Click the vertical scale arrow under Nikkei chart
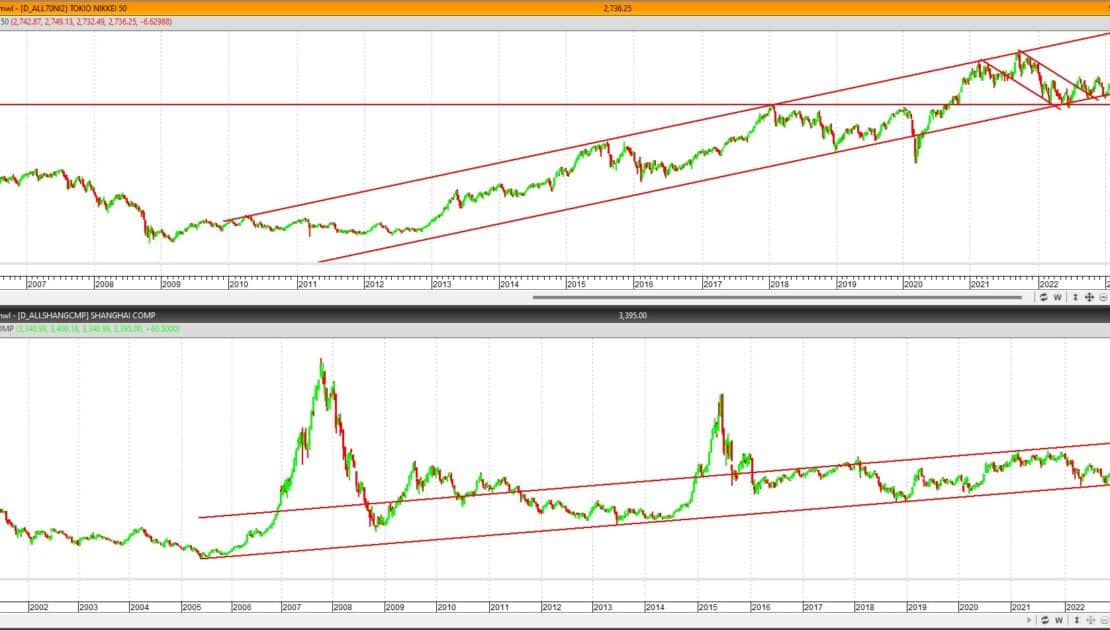The width and height of the screenshot is (1110, 630). click(1075, 297)
